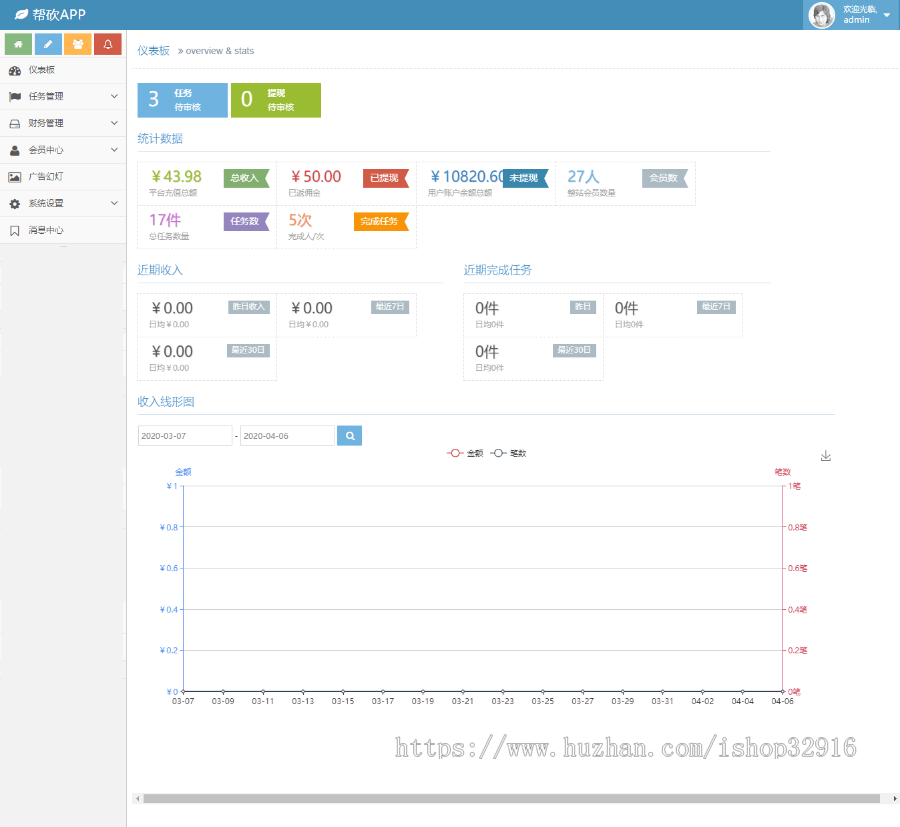The image size is (900, 827).
Task: Expand the 财务管理 menu chevron
Action: pyautogui.click(x=114, y=123)
